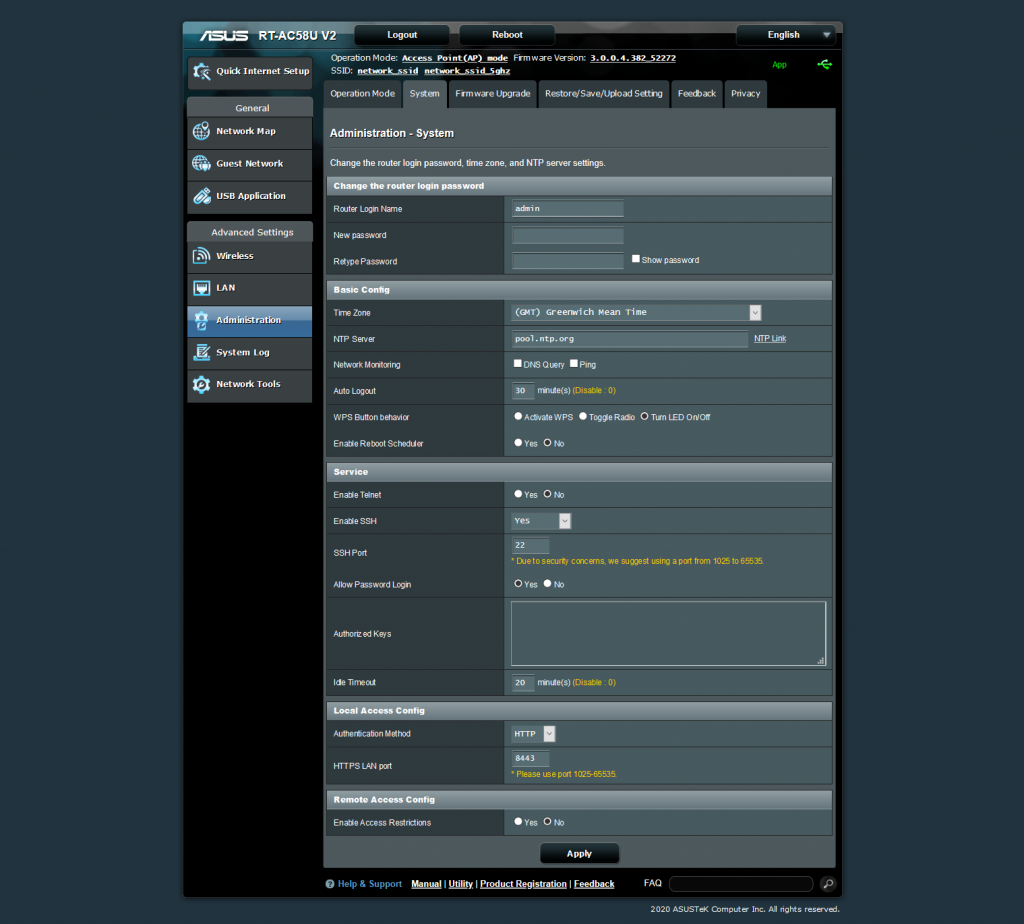1024x924 pixels.
Task: Click the Reboot button
Action: point(507,35)
